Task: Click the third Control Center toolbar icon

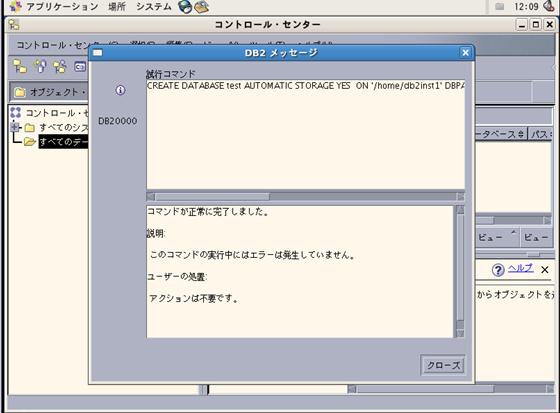Action: pos(60,66)
